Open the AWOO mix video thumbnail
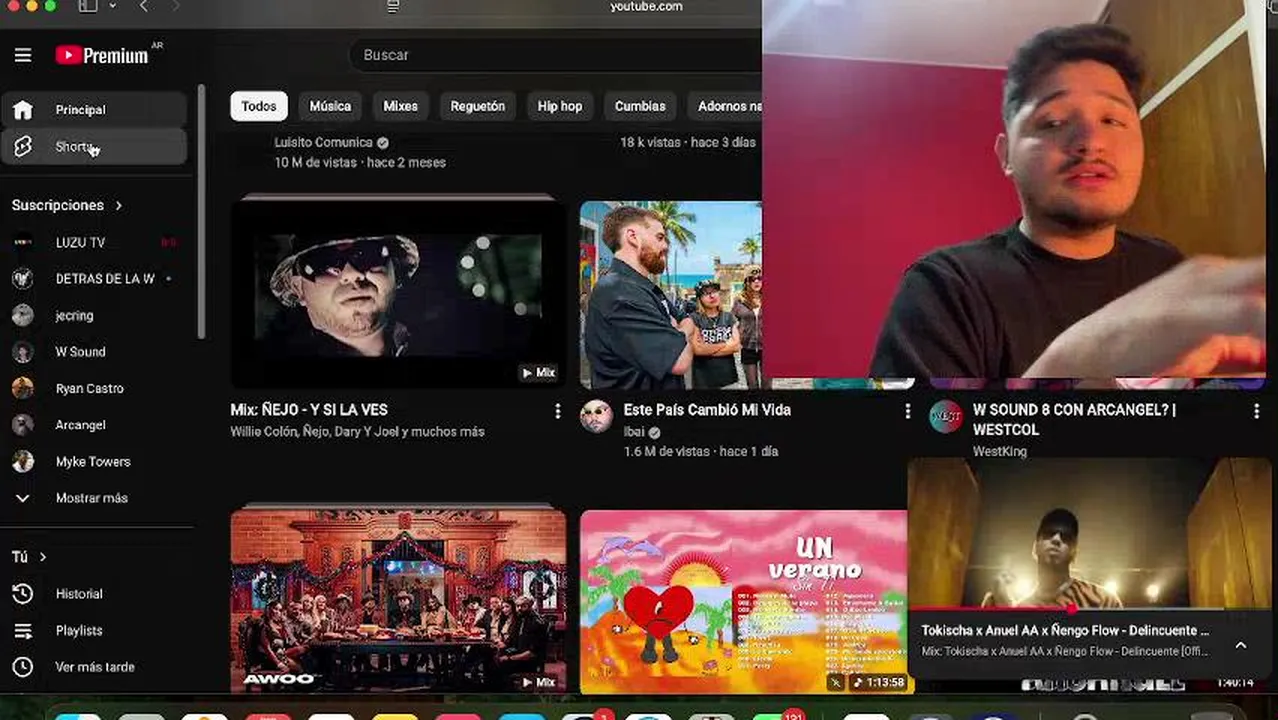 click(x=398, y=600)
